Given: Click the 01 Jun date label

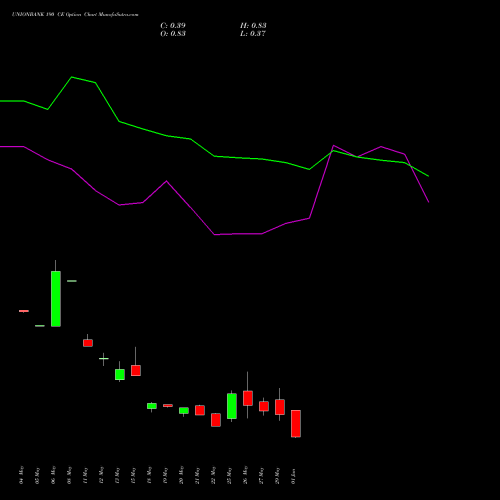Looking at the screenshot, I should coord(294,475).
